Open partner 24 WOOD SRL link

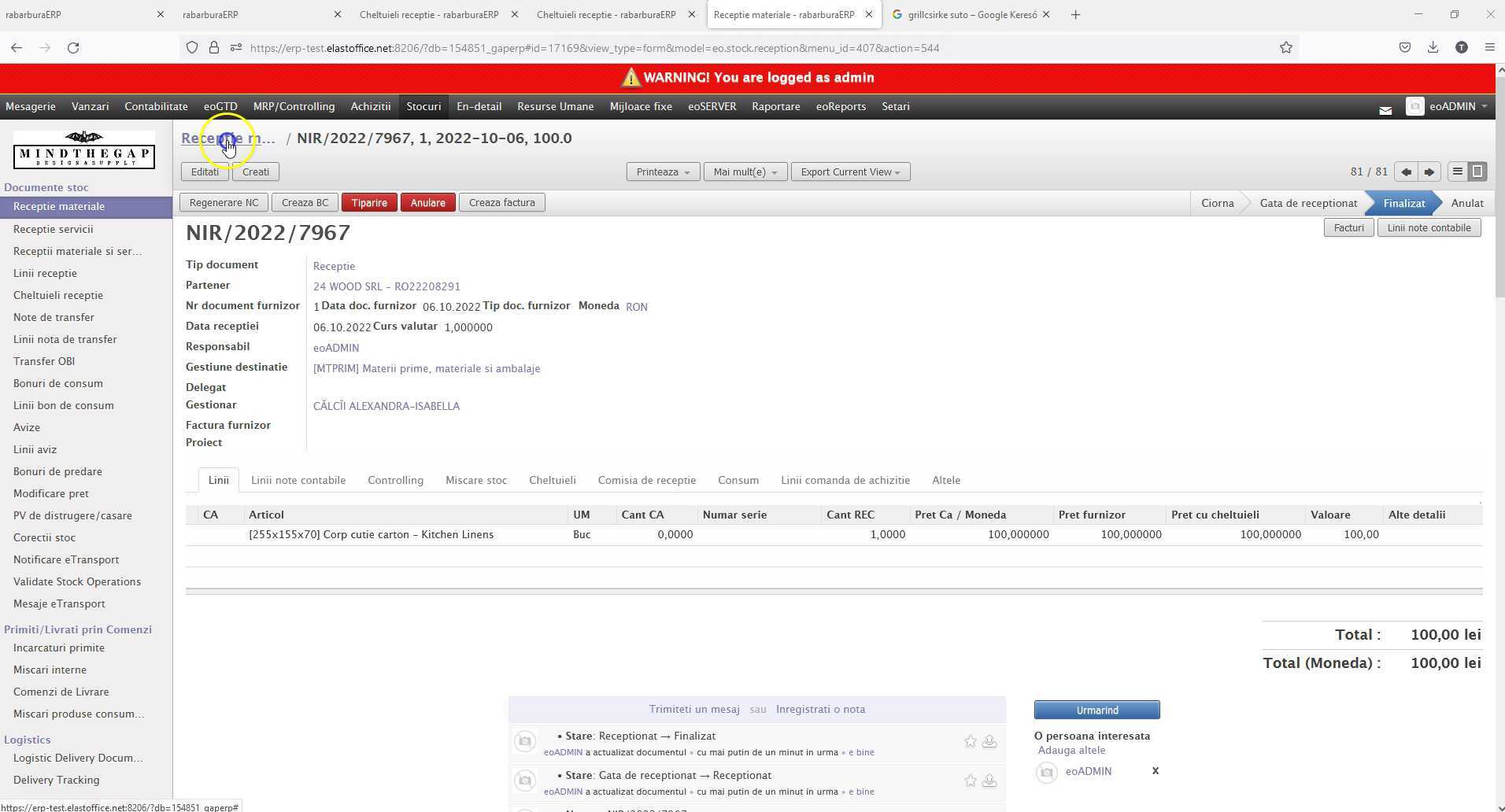386,287
